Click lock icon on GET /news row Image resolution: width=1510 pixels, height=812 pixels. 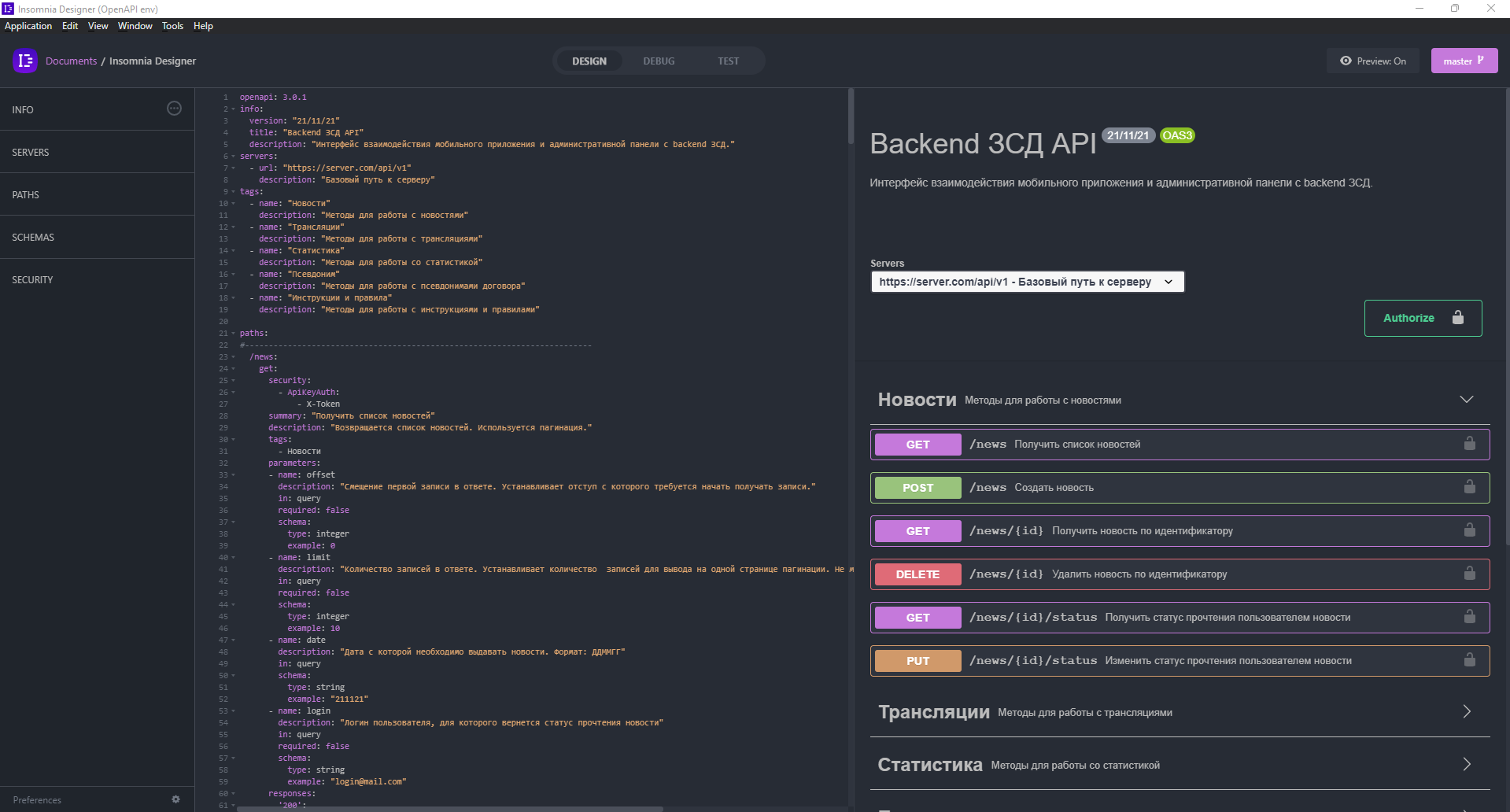(1469, 444)
